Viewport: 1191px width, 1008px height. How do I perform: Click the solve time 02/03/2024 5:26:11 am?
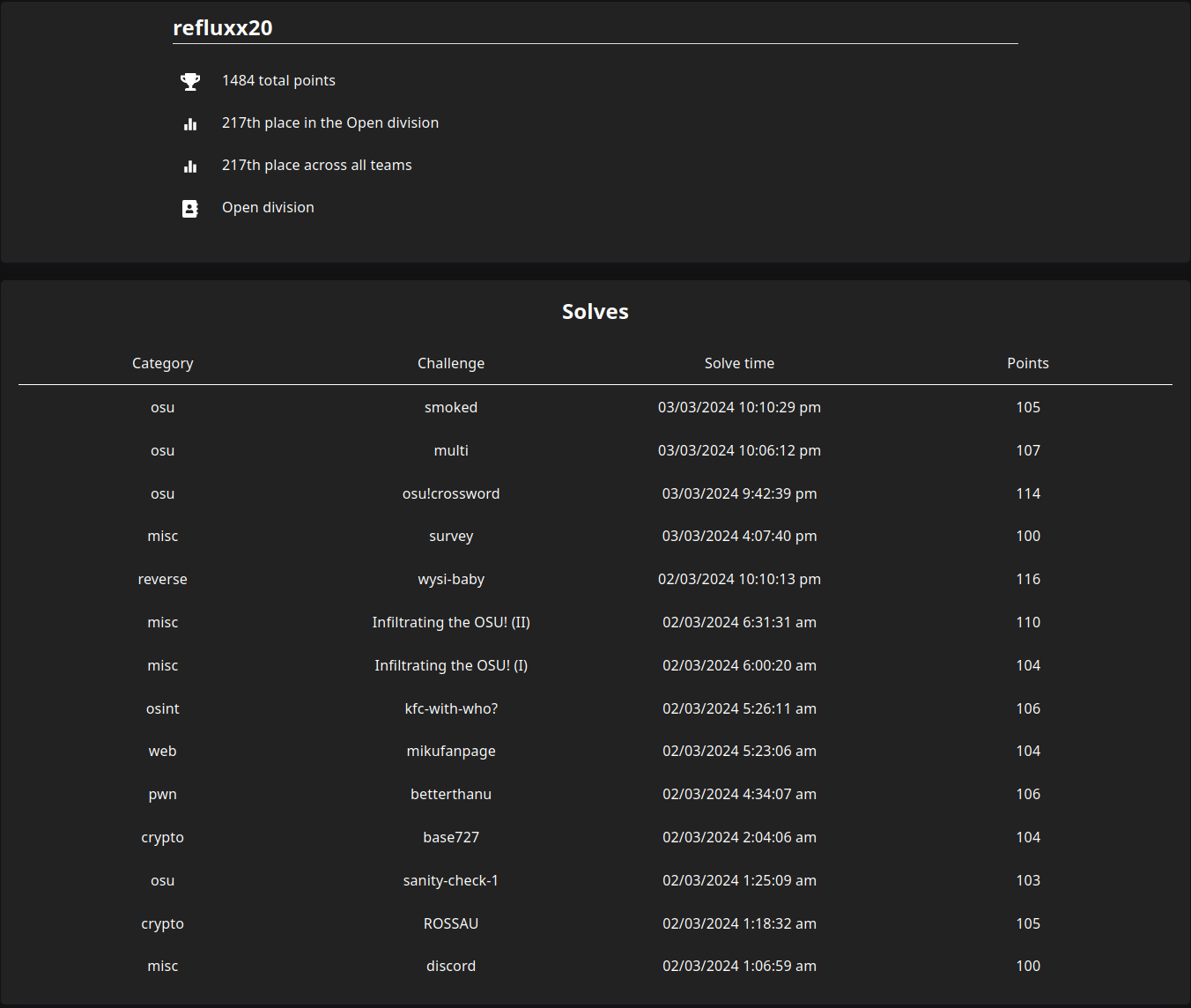[x=740, y=708]
